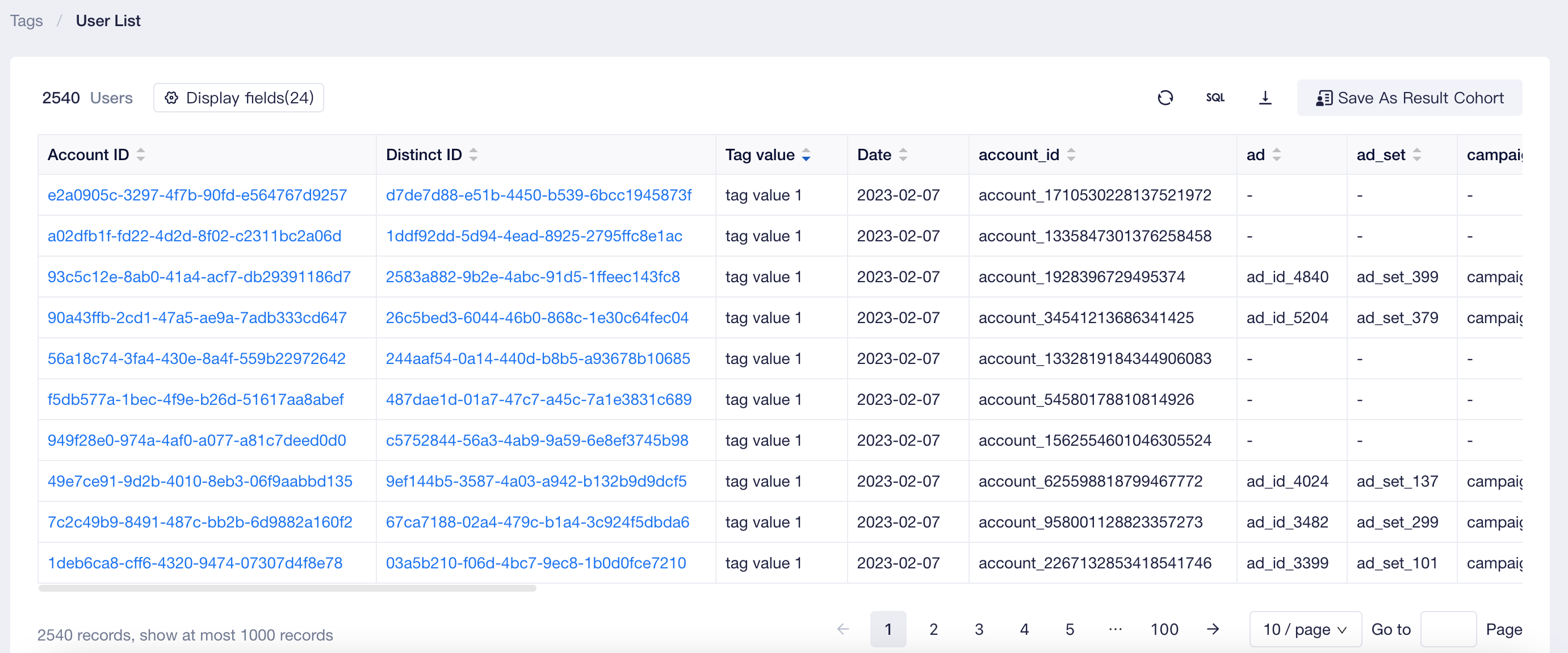Sort by ad_set column arrows
Image resolution: width=1568 pixels, height=653 pixels.
click(x=1417, y=154)
